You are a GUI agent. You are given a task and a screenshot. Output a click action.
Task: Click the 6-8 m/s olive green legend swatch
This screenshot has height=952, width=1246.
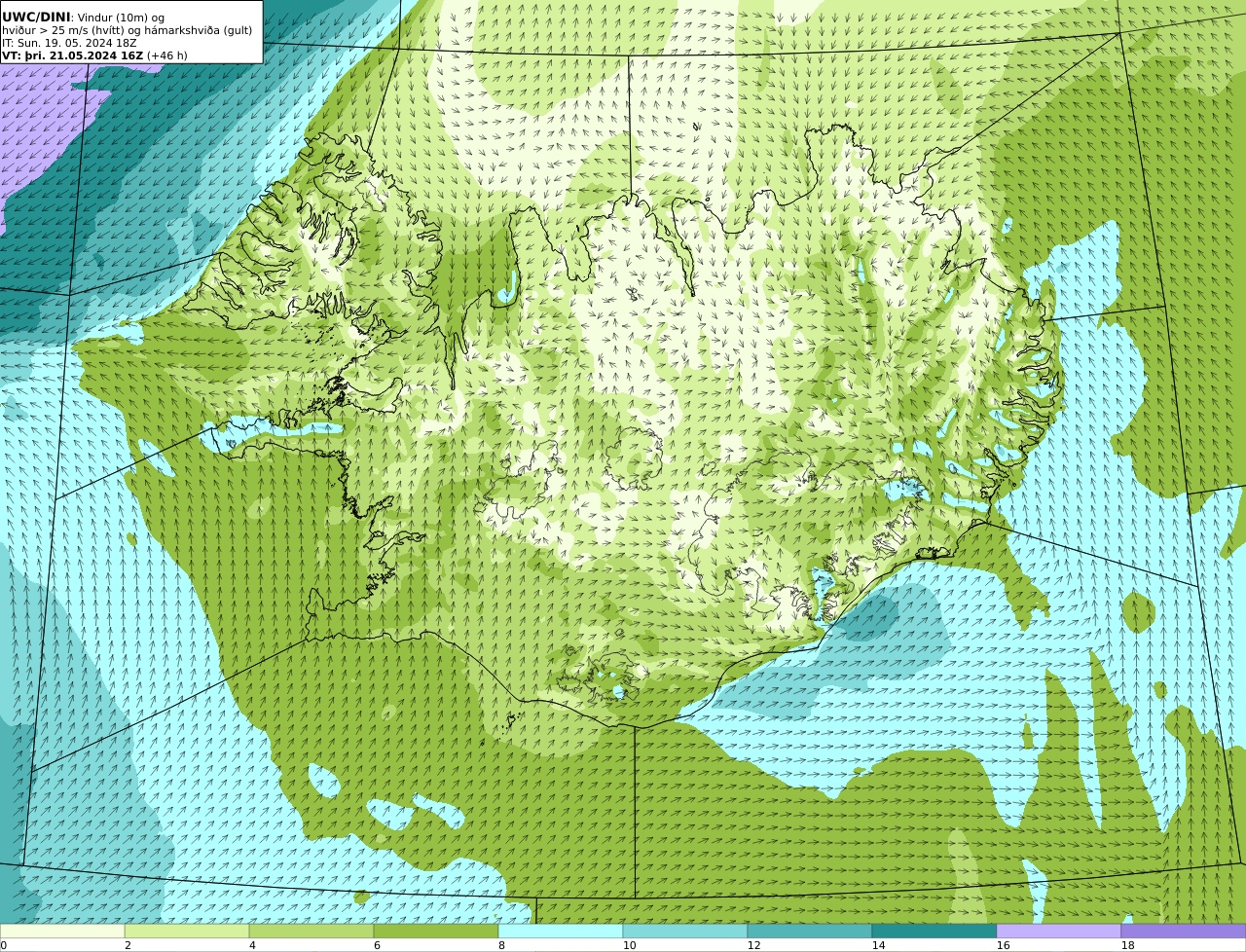pos(436,931)
